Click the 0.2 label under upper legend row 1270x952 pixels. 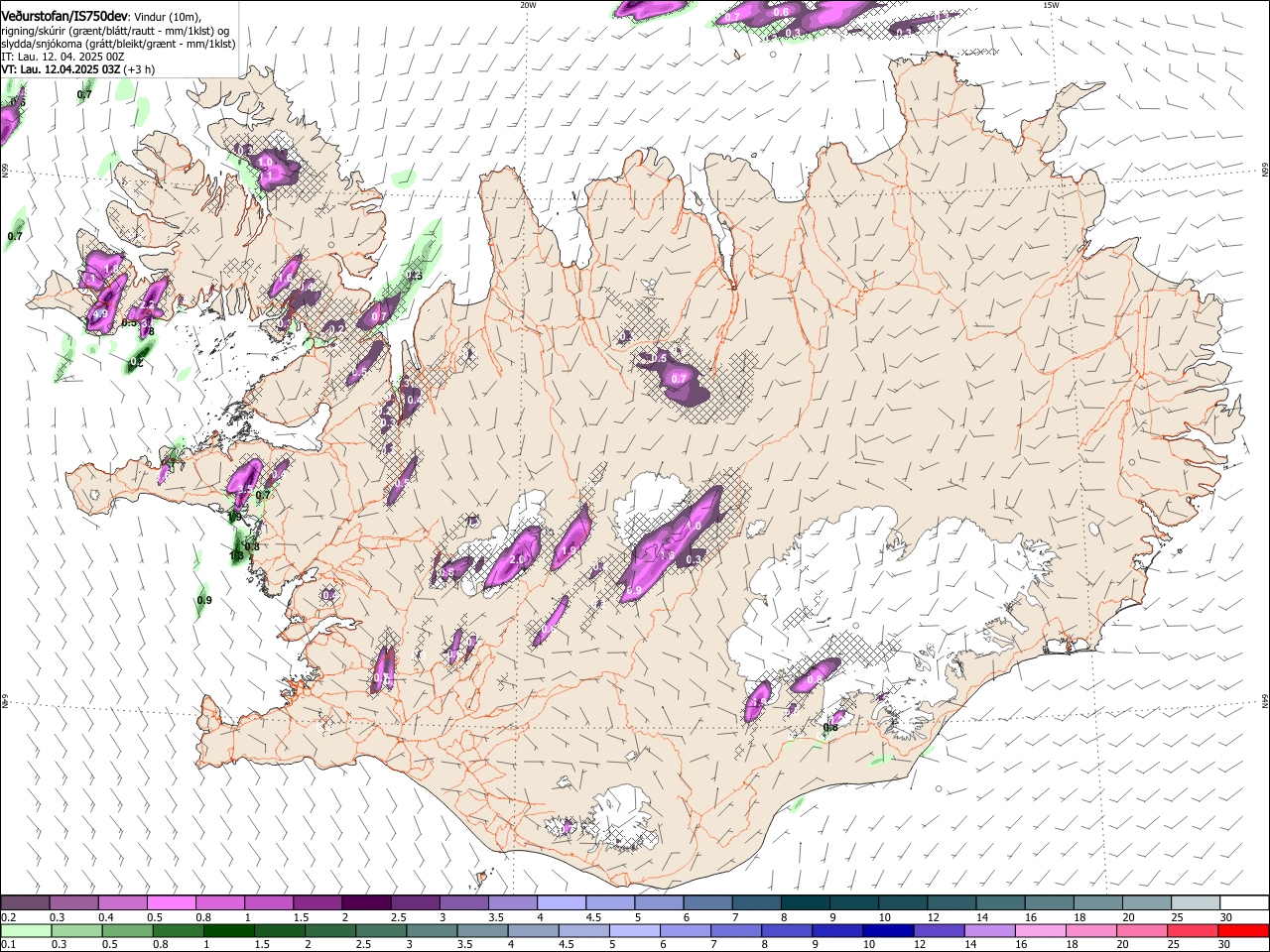pos(7,917)
